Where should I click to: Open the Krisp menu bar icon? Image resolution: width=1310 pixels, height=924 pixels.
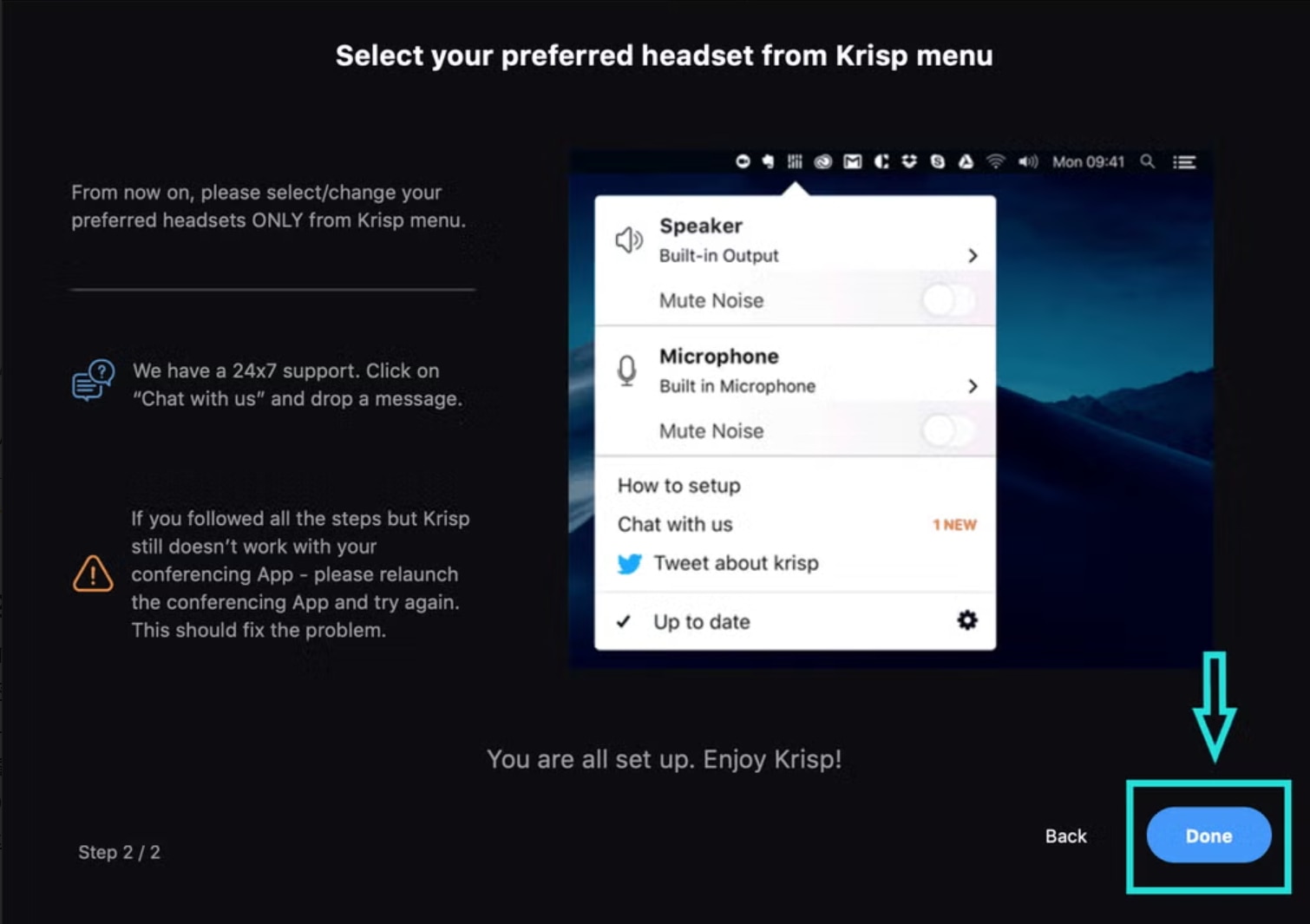coord(795,161)
